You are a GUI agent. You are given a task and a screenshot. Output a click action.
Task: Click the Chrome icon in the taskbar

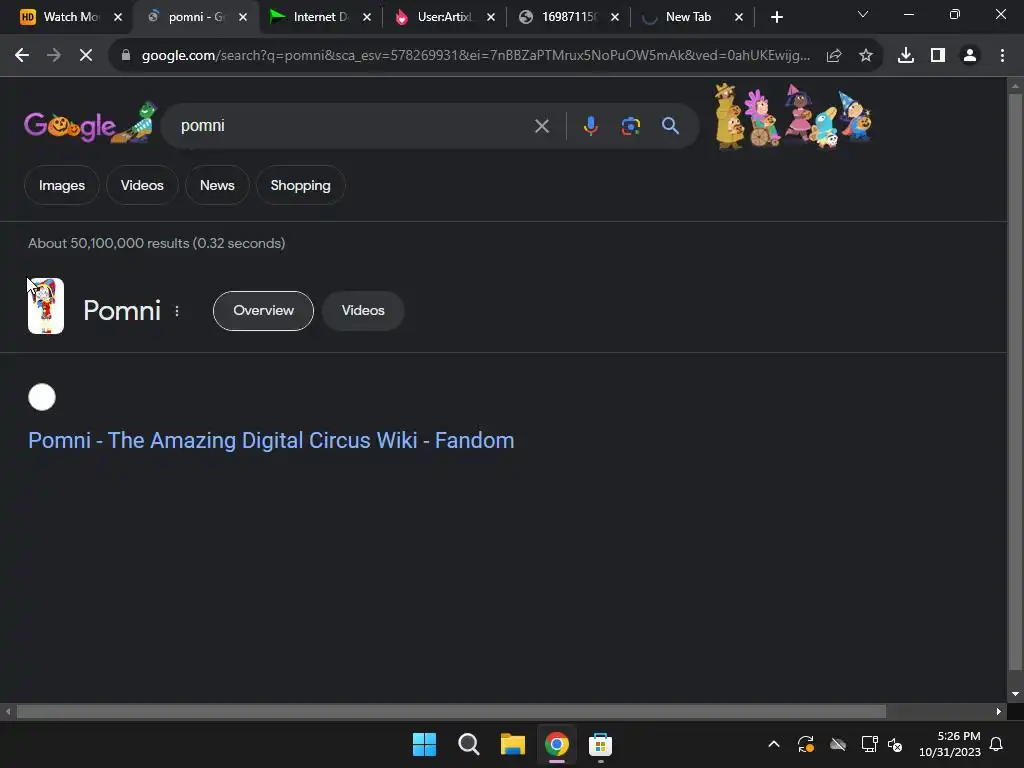pyautogui.click(x=556, y=744)
